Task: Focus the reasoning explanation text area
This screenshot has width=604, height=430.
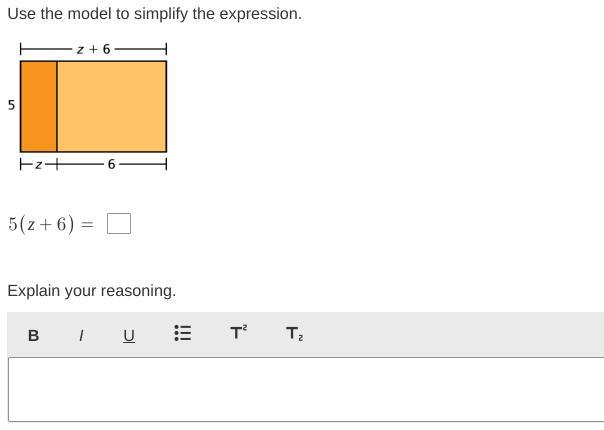Action: [x=305, y=389]
